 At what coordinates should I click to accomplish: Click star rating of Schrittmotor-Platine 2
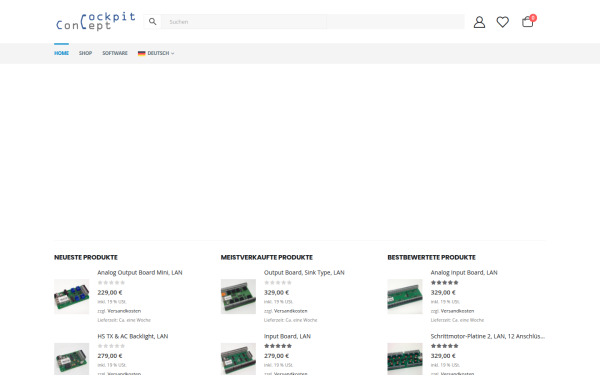[445, 346]
